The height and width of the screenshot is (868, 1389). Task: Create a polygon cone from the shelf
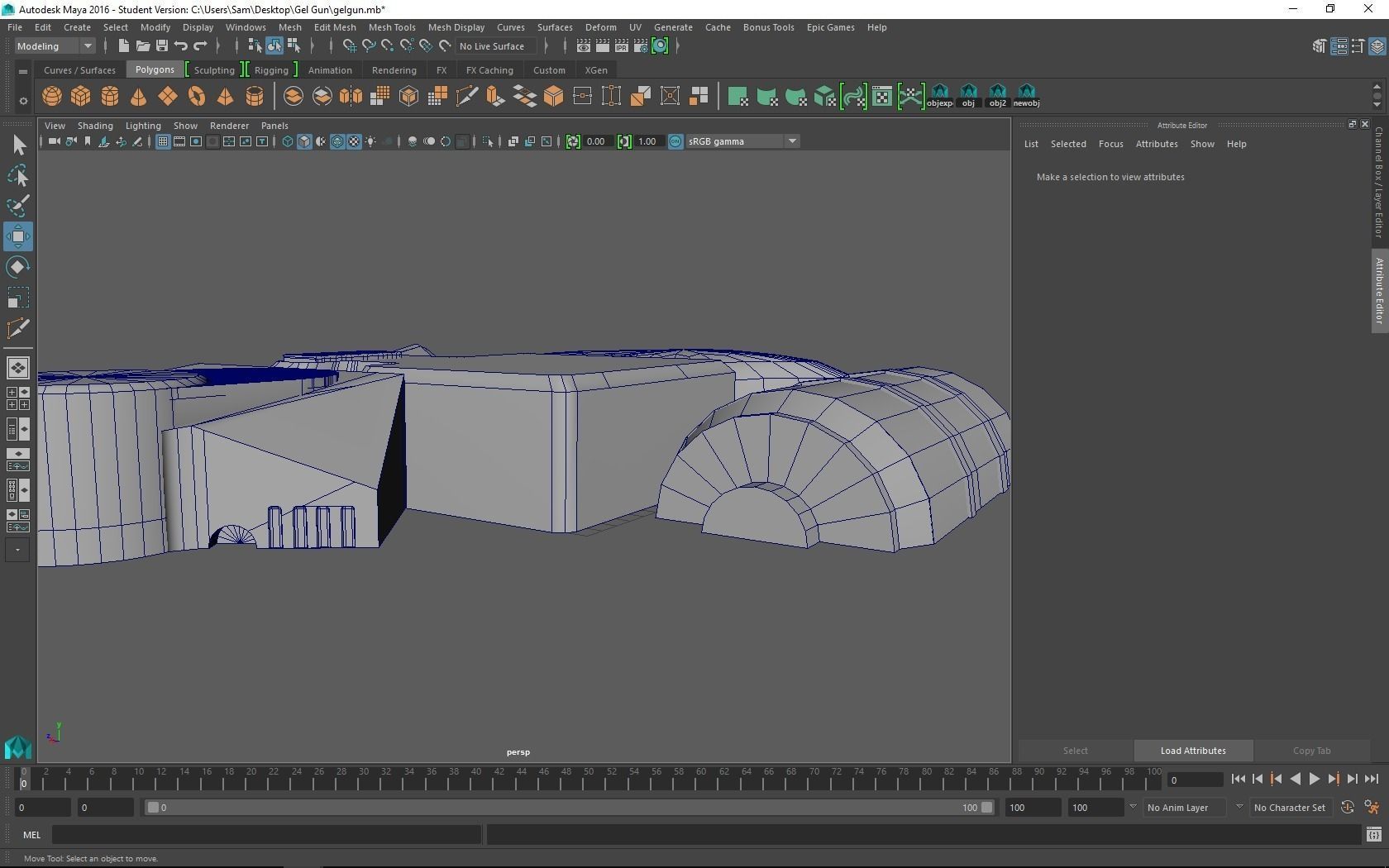pyautogui.click(x=138, y=96)
